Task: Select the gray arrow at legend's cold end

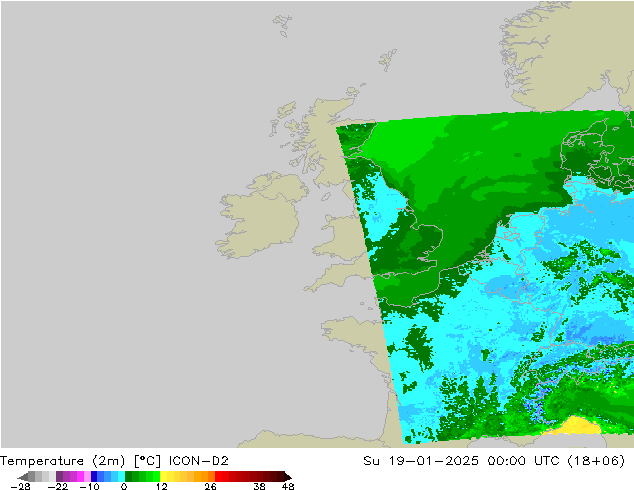Action: (22, 477)
